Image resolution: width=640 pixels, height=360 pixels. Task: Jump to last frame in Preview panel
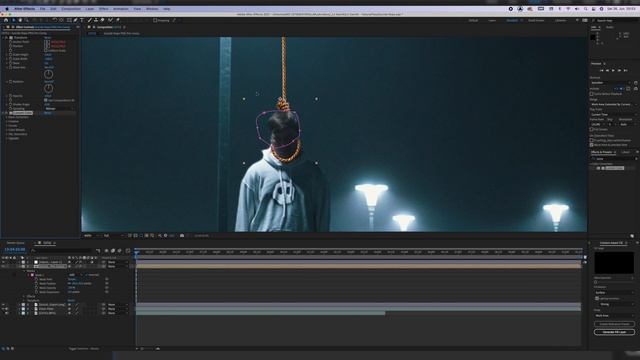click(x=625, y=71)
